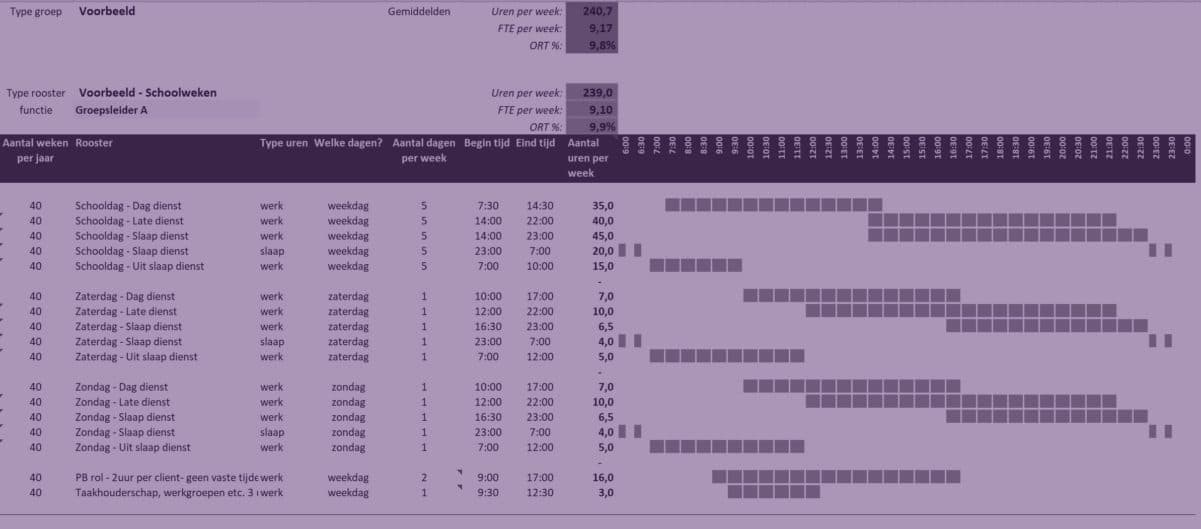The image size is (1201, 529).
Task: Select the 'Aantal dagen per week' header
Action: 423,151
